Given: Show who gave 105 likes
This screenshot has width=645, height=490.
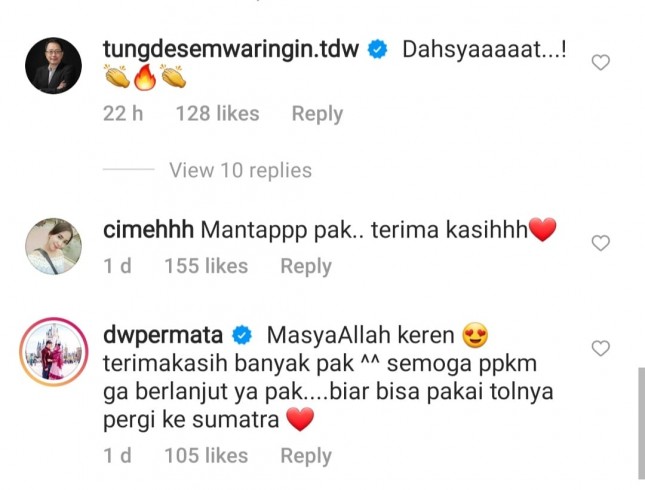Looking at the screenshot, I should pyautogui.click(x=206, y=455).
